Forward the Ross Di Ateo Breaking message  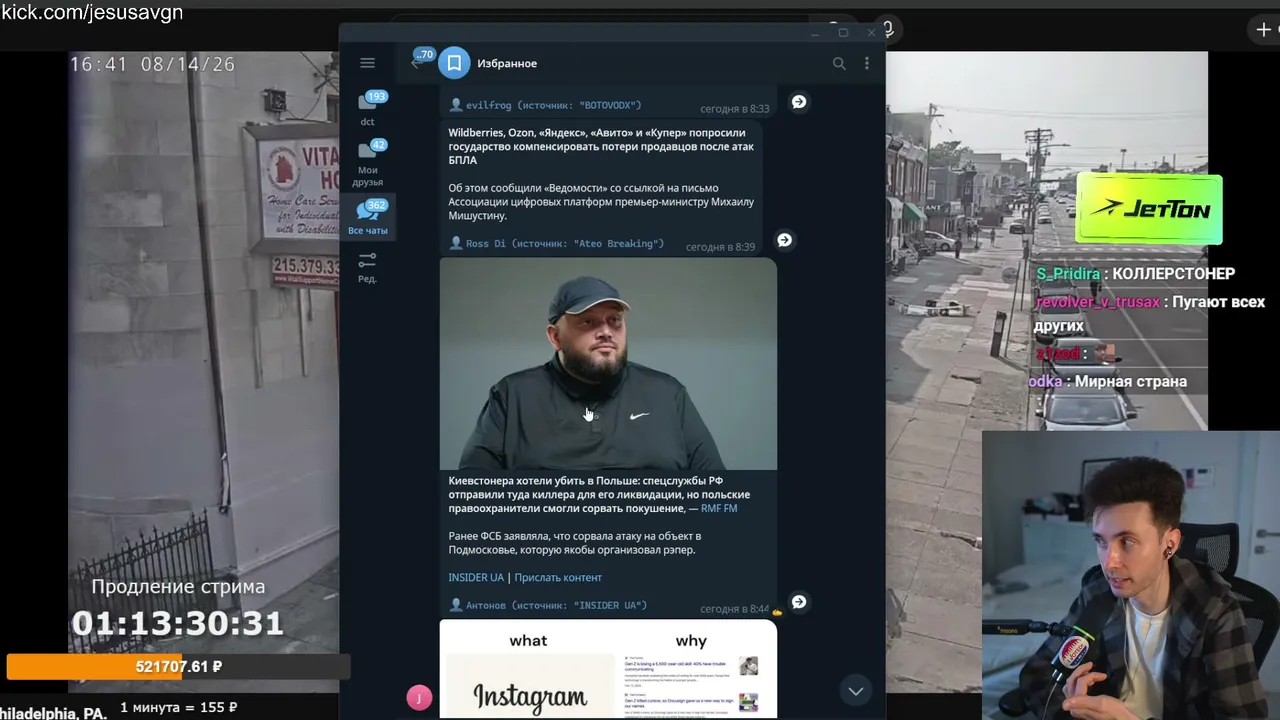click(784, 240)
